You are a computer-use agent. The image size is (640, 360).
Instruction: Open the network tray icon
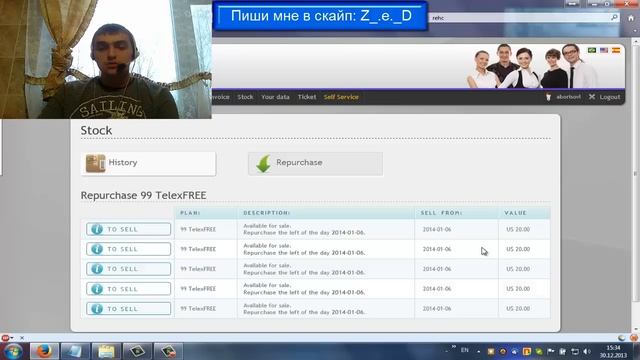(575, 351)
